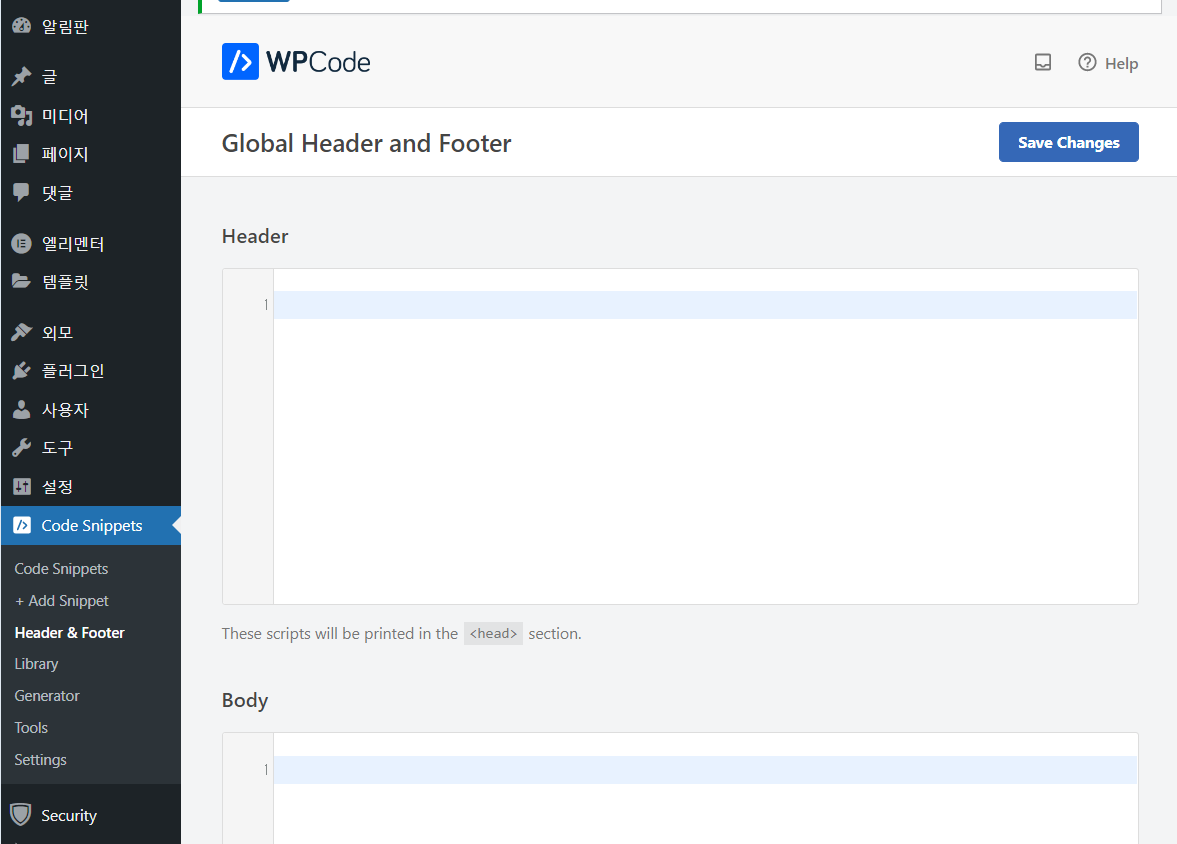Click the question mark Help icon
Screen dimensions: 1177x844
click(1087, 62)
